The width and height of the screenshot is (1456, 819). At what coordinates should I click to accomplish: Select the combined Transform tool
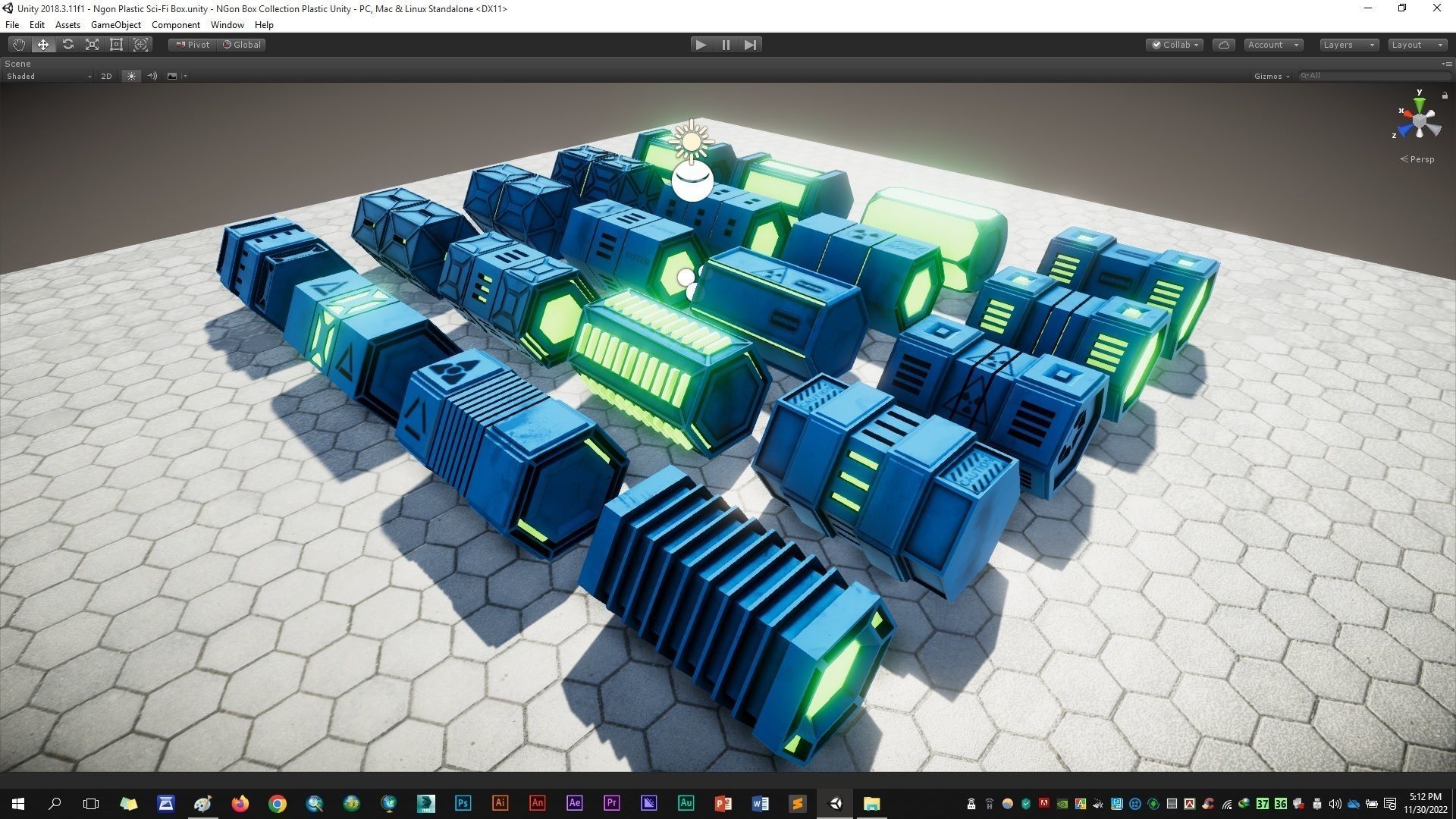click(140, 45)
